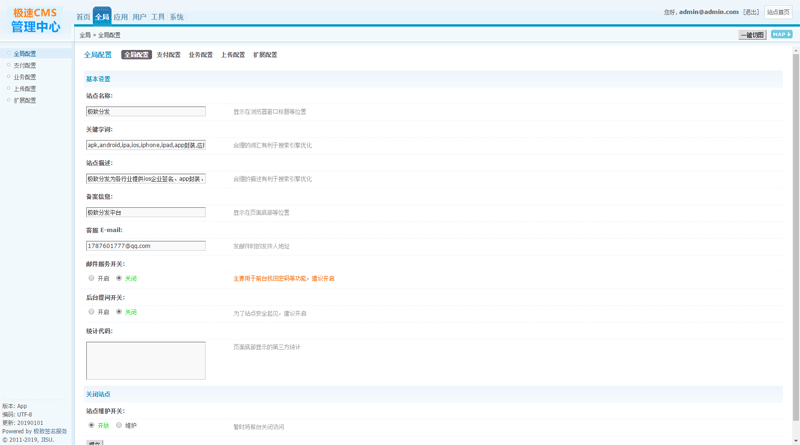Image resolution: width=800 pixels, height=445 pixels.
Task: Select 支付配置 in the left sidebar
Action: (25, 65)
